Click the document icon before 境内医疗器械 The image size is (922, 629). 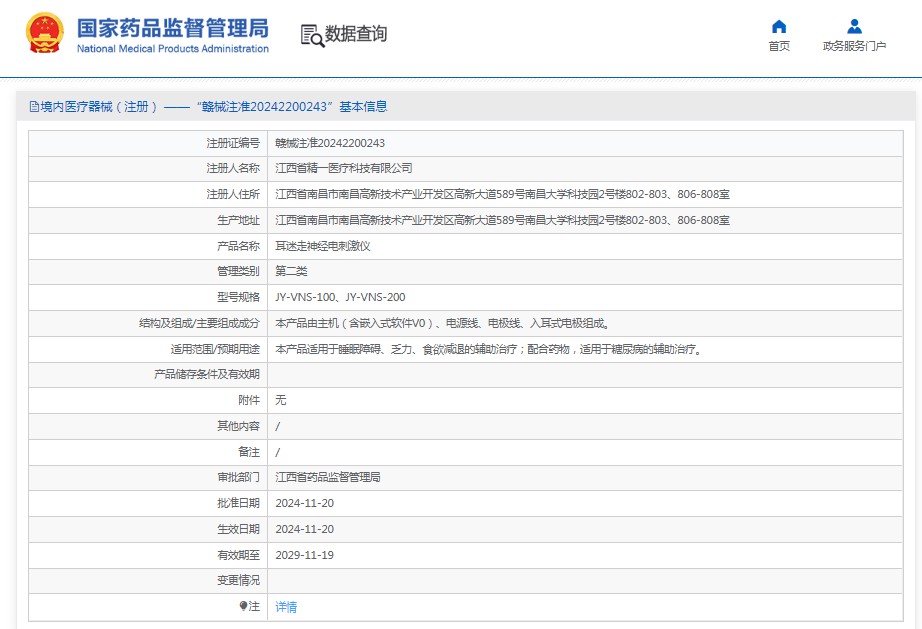tap(34, 107)
